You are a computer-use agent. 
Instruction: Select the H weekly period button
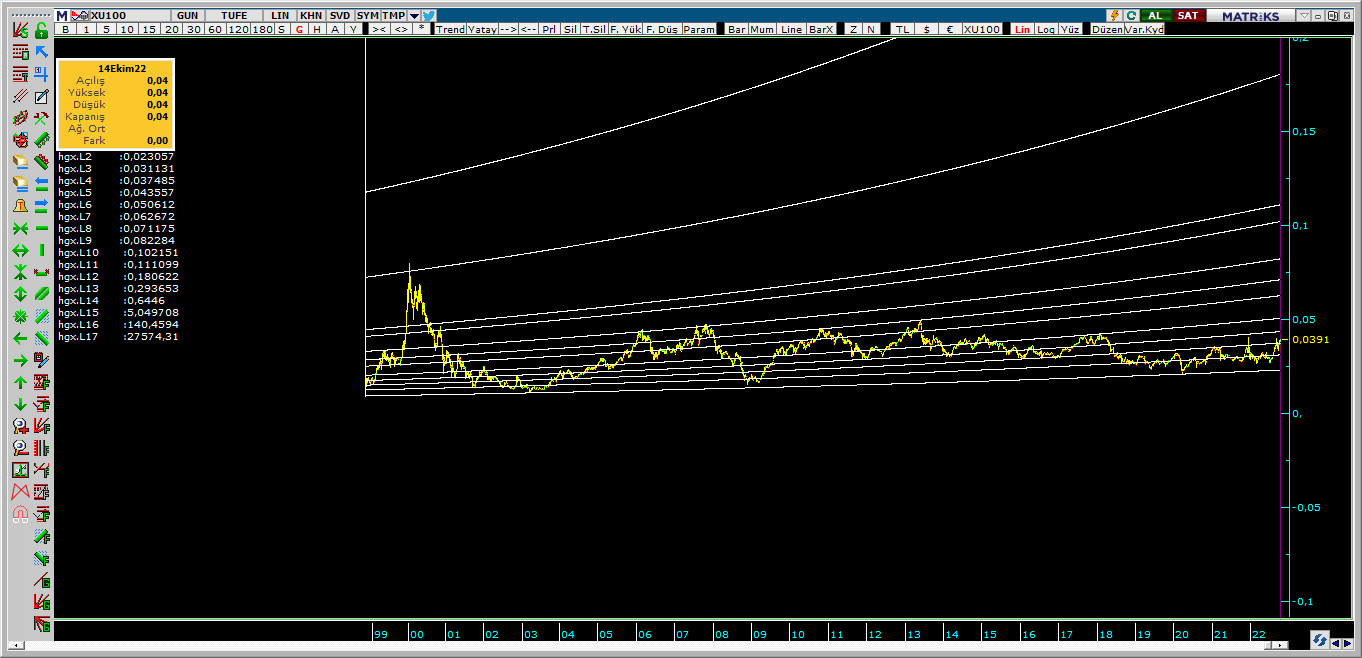click(317, 29)
